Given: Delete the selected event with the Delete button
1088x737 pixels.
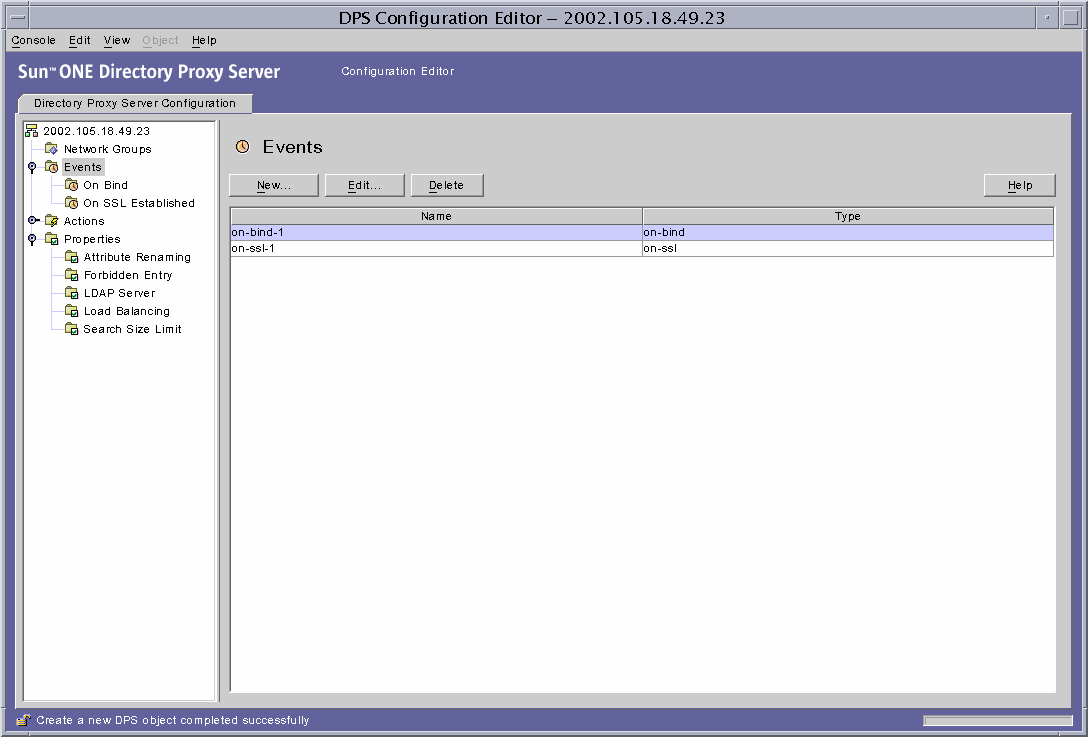Looking at the screenshot, I should pyautogui.click(x=446, y=185).
